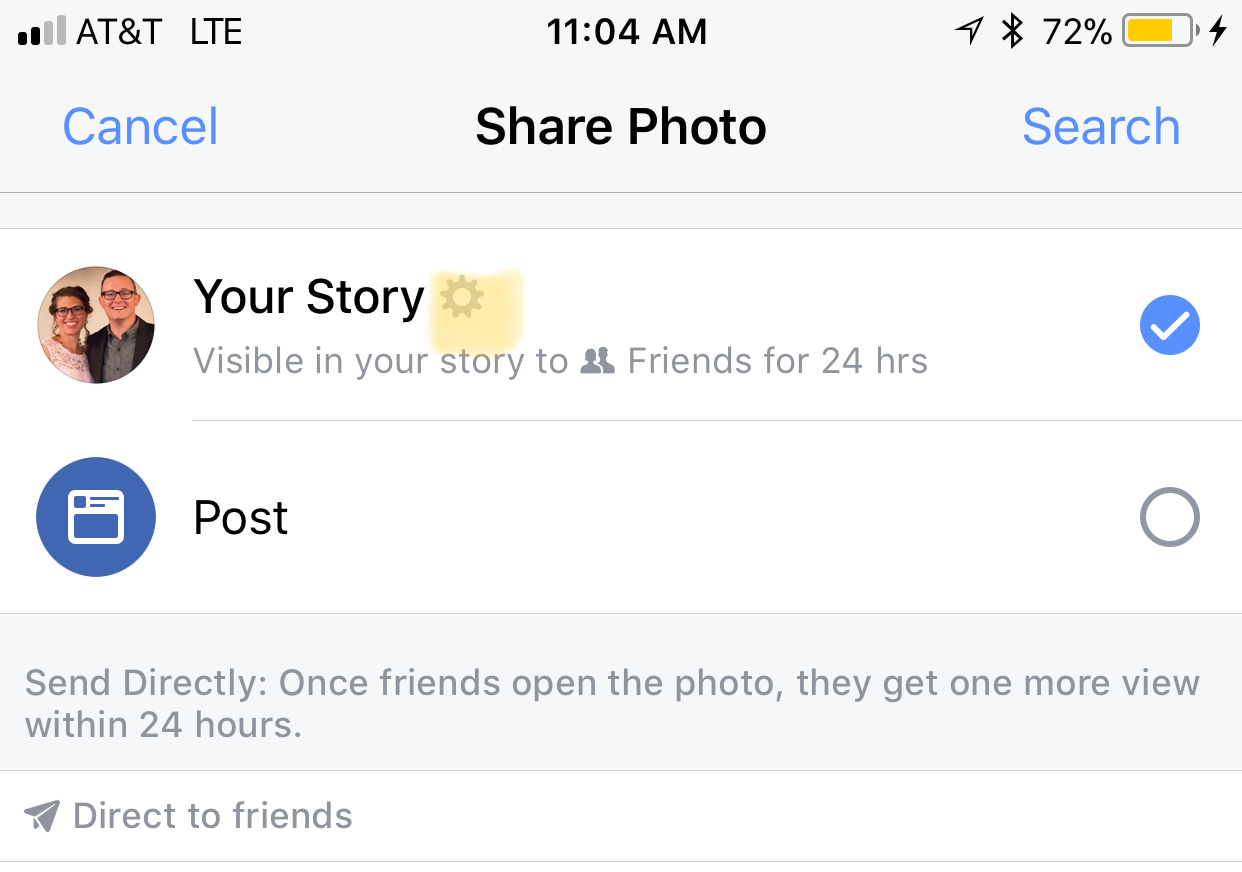The width and height of the screenshot is (1242, 872).
Task: Tap the friends audience icon
Action: click(x=597, y=361)
